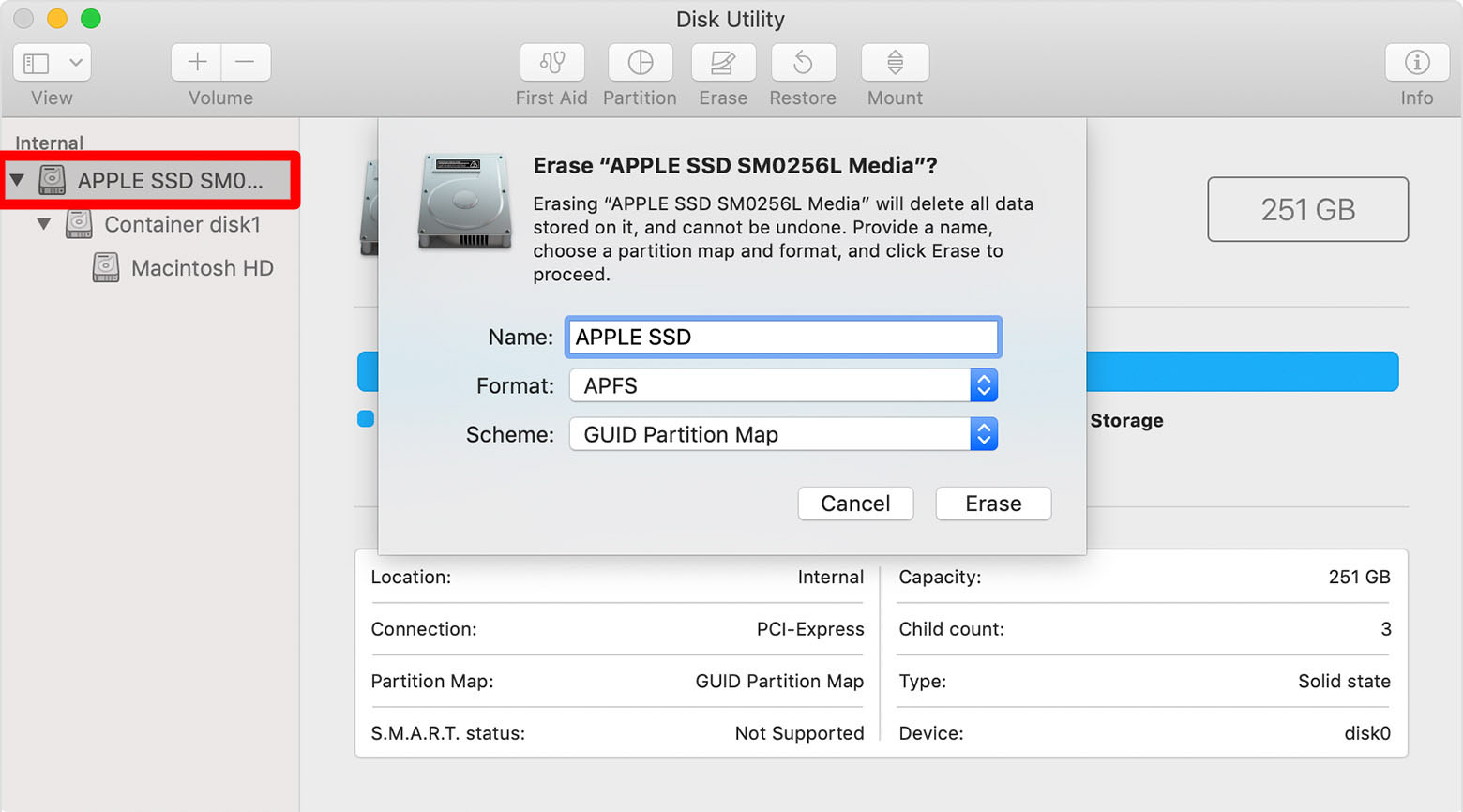Click the Erase toolbar icon

tap(723, 63)
